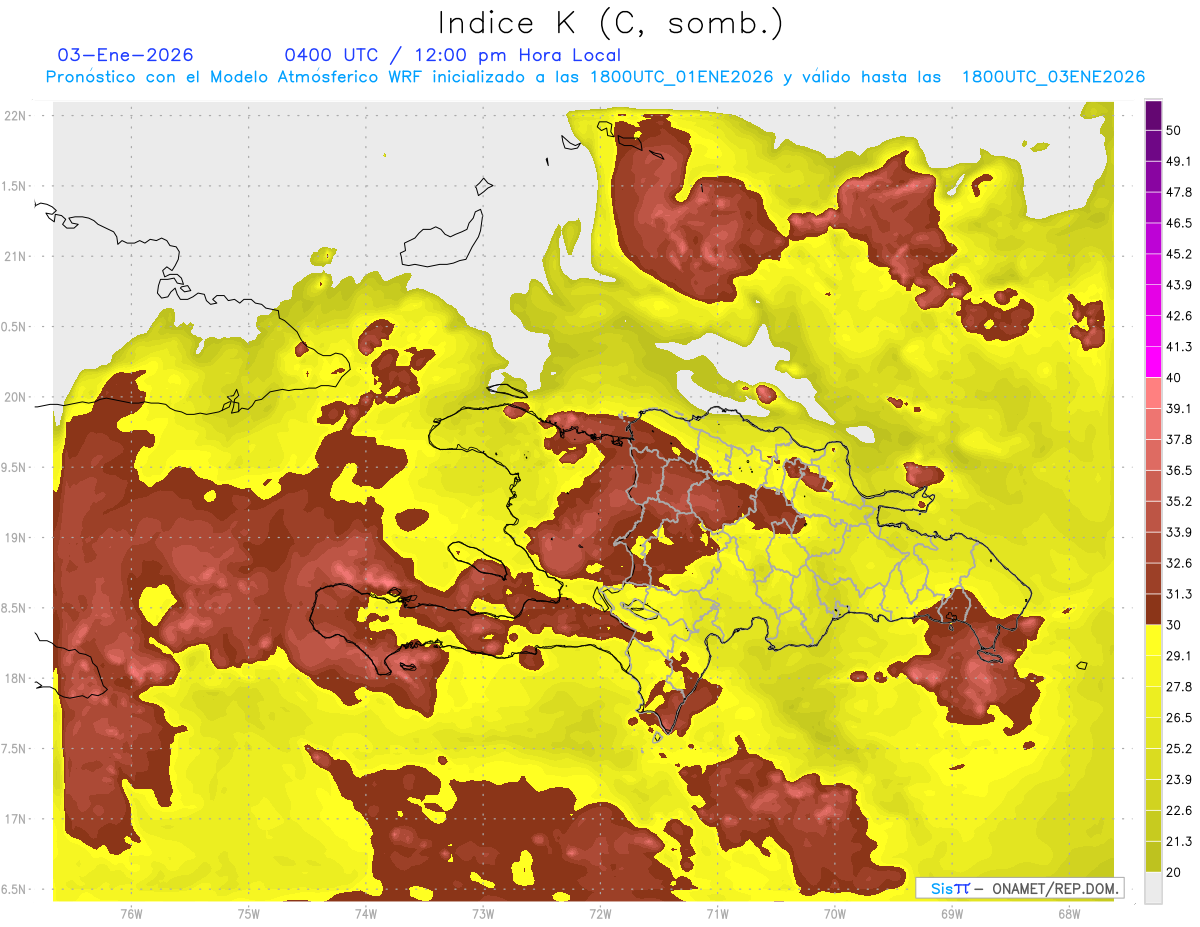1200x927 pixels.
Task: Click the "0400 UTC / 12:00 pm Hora Local" text
Action: click(453, 55)
